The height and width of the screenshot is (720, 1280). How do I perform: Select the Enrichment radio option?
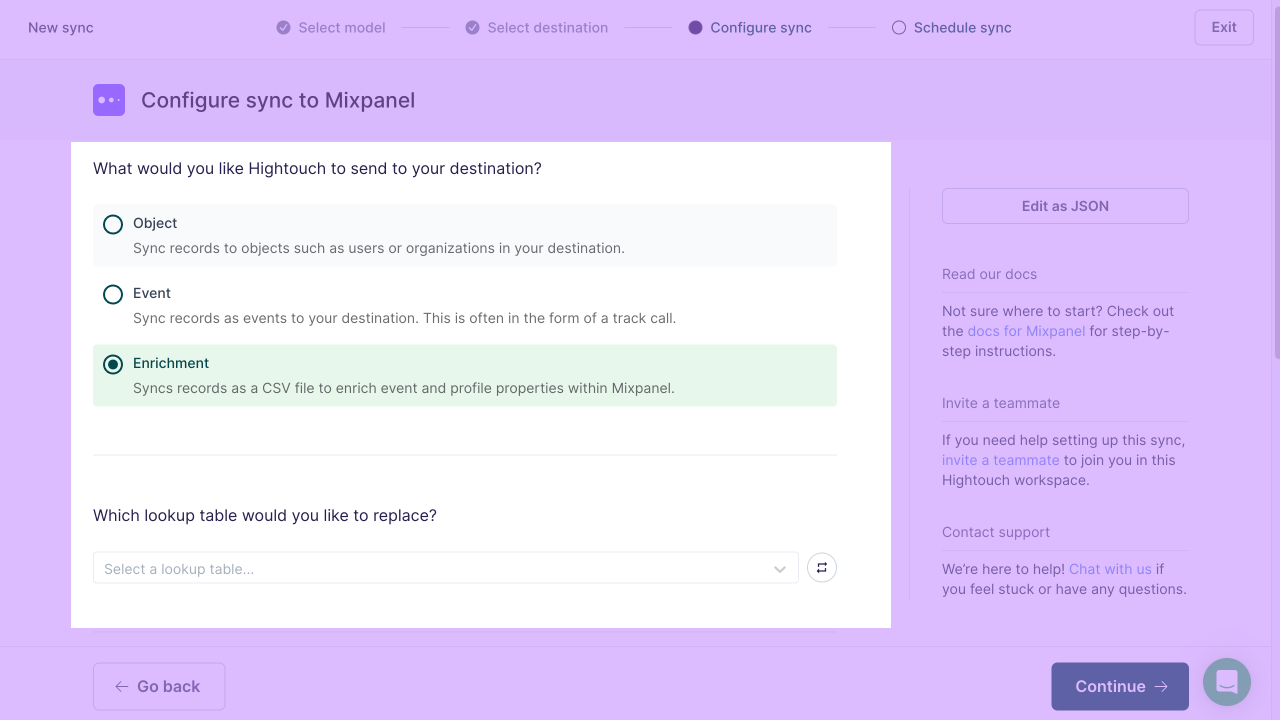point(113,364)
